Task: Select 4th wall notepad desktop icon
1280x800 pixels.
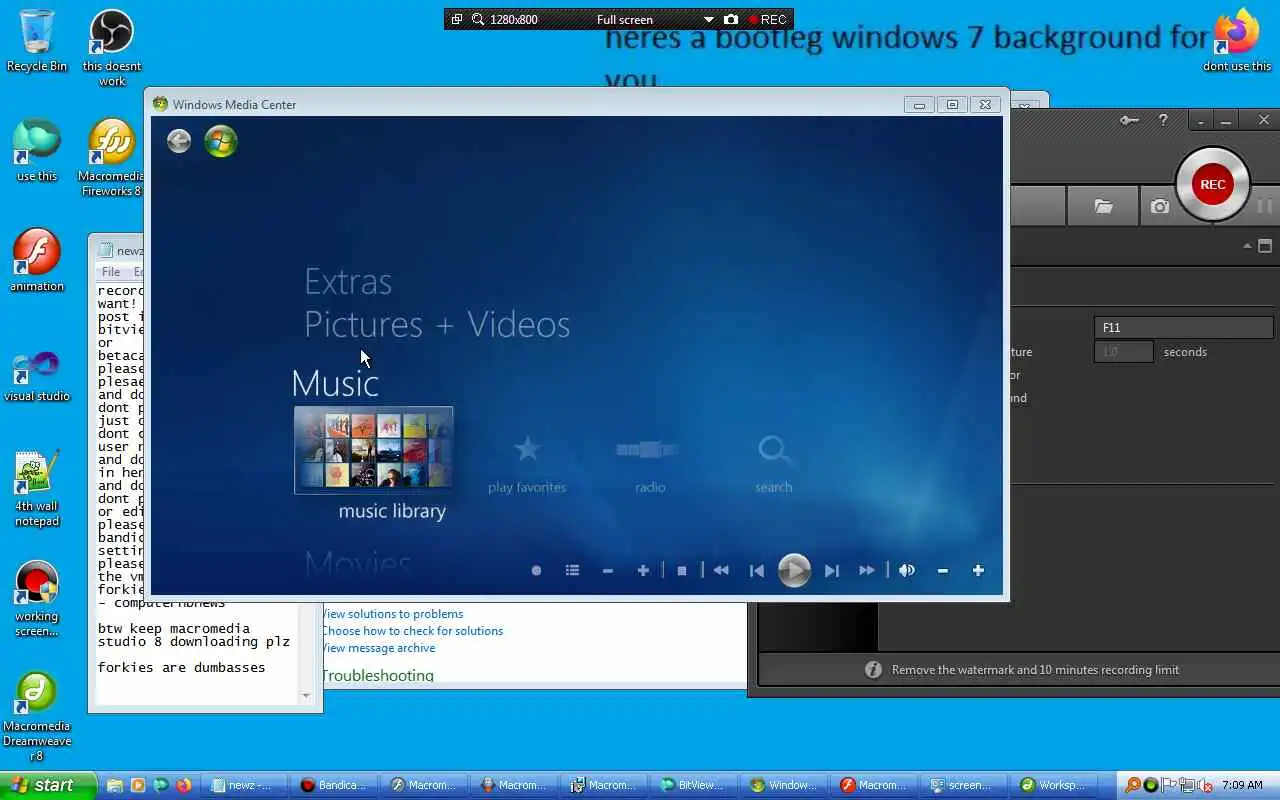Action: point(37,488)
